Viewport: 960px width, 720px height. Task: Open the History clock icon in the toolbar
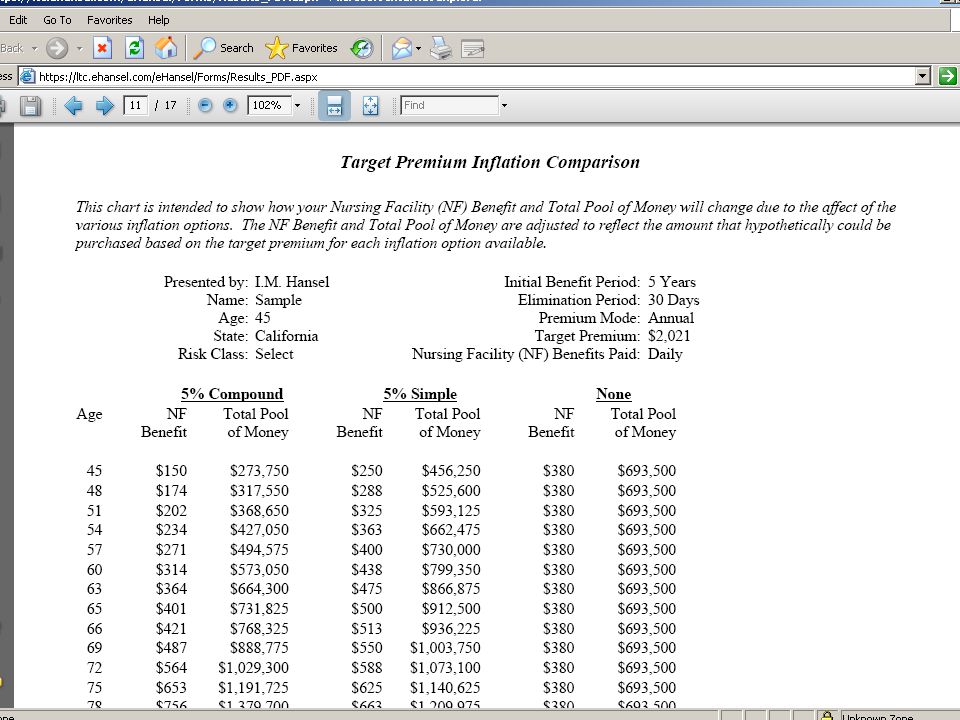[362, 48]
